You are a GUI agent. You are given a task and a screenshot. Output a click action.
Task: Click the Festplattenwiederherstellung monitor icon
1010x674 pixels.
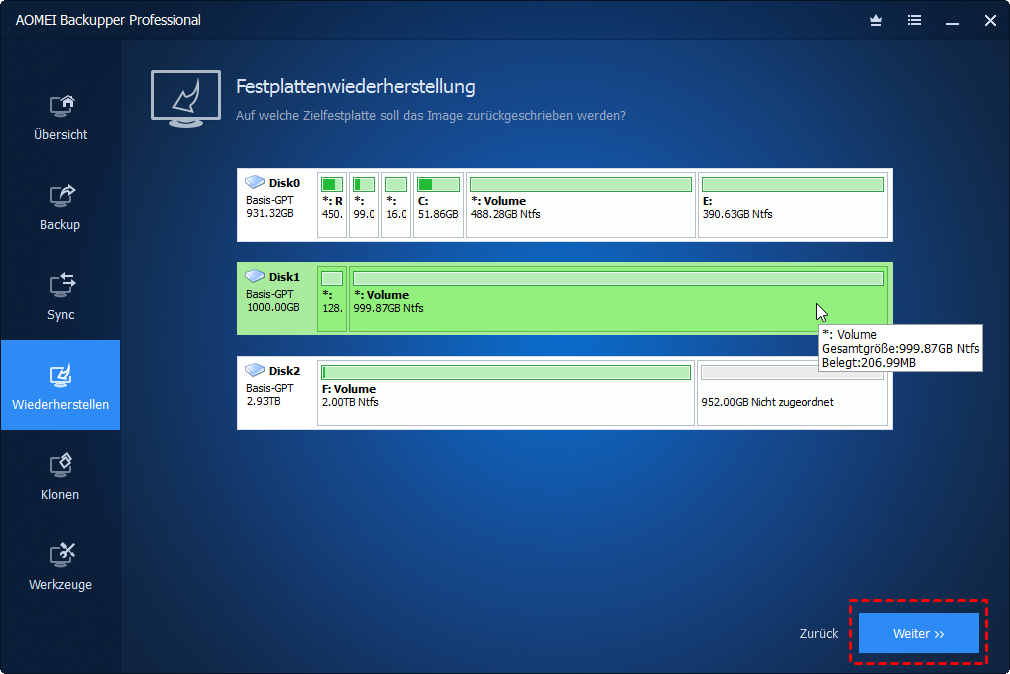(186, 99)
